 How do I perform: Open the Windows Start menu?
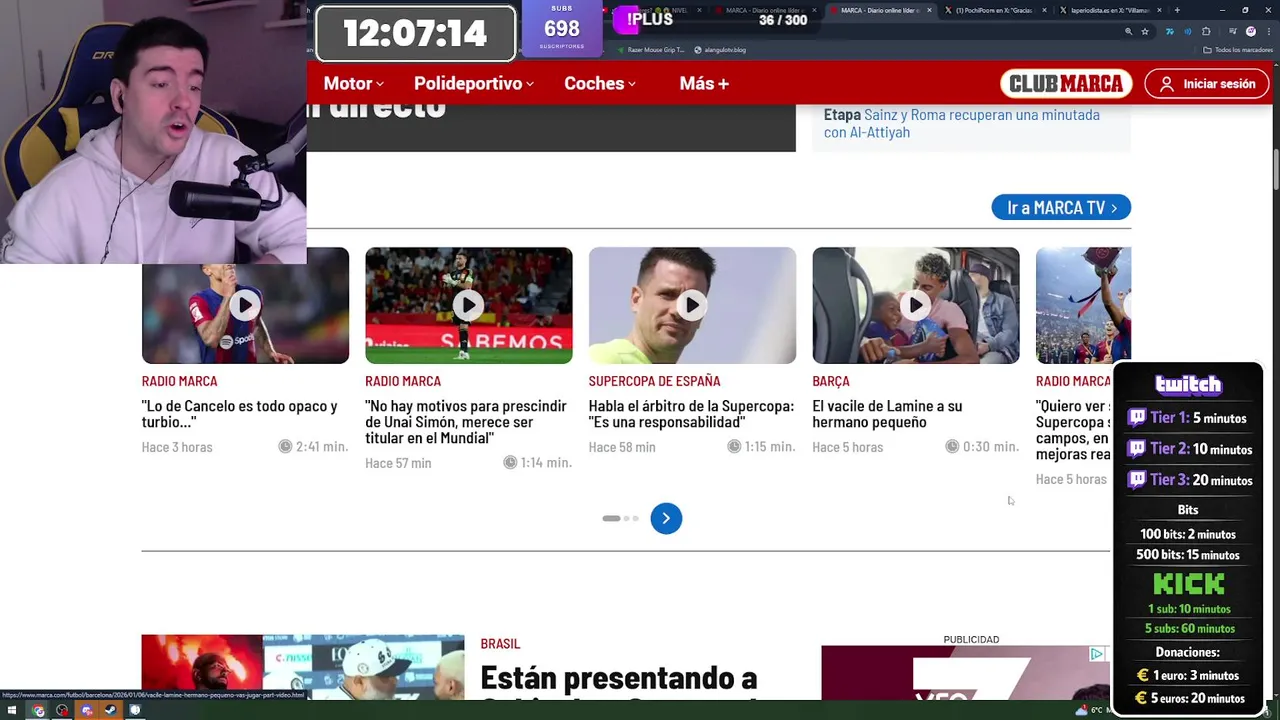11,711
